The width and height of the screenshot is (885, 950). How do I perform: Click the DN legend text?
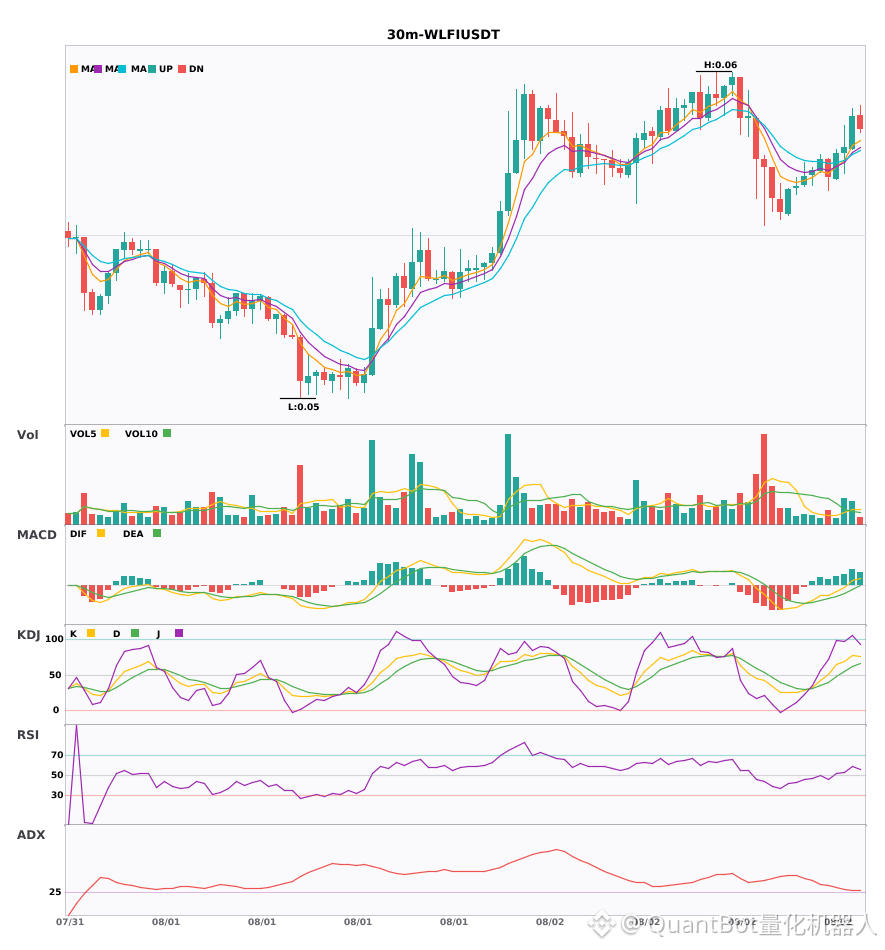pos(196,69)
